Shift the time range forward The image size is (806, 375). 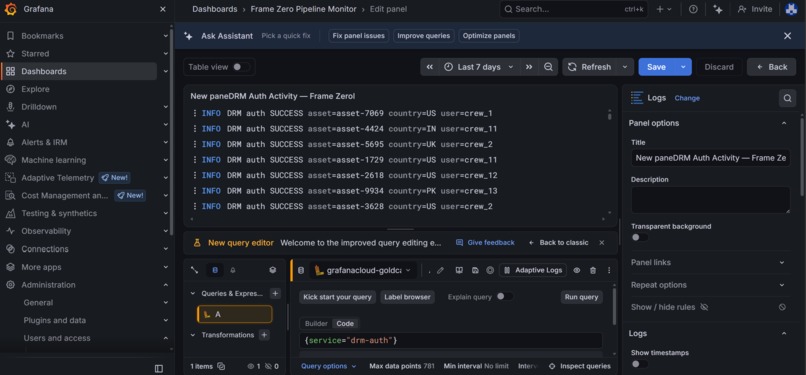[529, 67]
